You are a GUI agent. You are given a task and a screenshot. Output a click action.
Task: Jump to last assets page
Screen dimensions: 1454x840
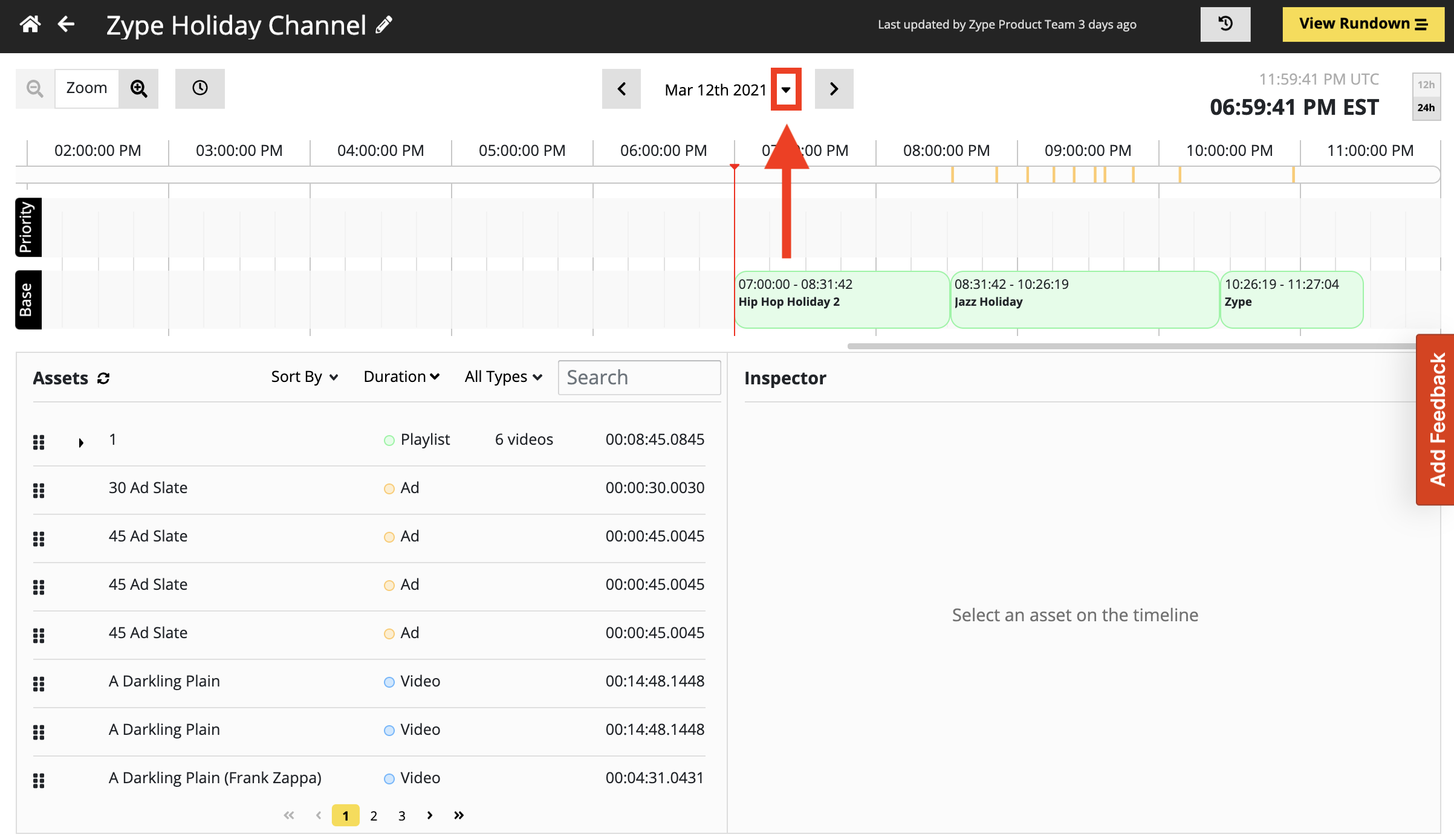(x=459, y=815)
